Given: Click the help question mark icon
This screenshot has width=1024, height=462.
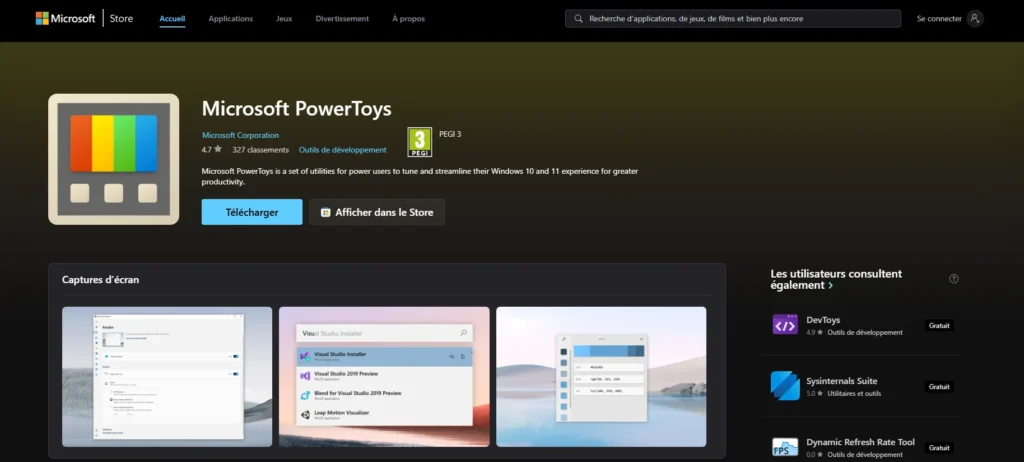Looking at the screenshot, I should click(x=953, y=279).
